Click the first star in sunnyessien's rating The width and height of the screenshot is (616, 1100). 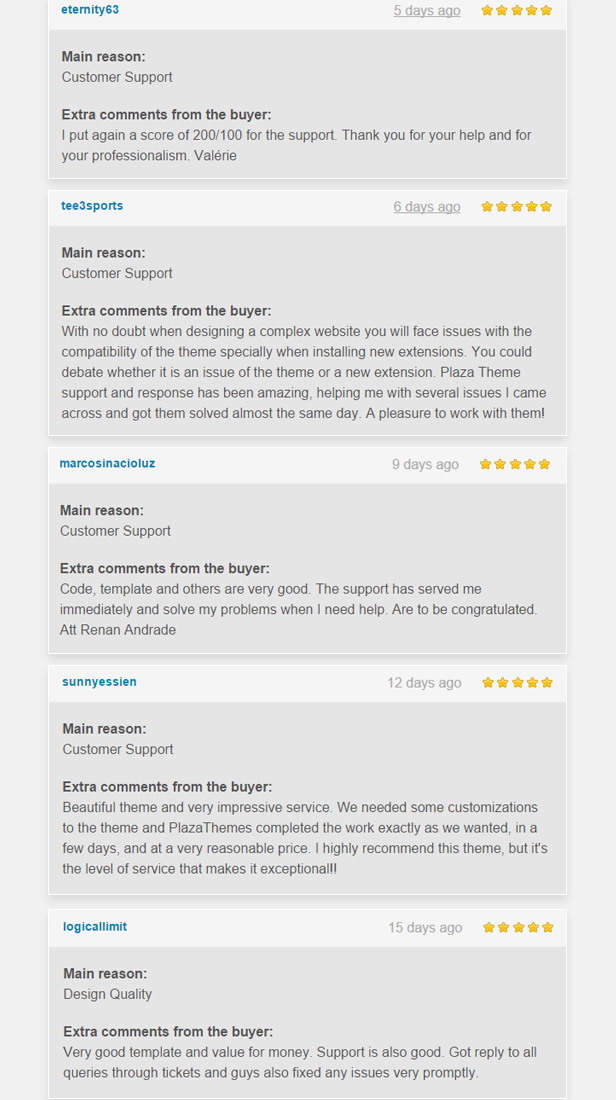point(488,683)
